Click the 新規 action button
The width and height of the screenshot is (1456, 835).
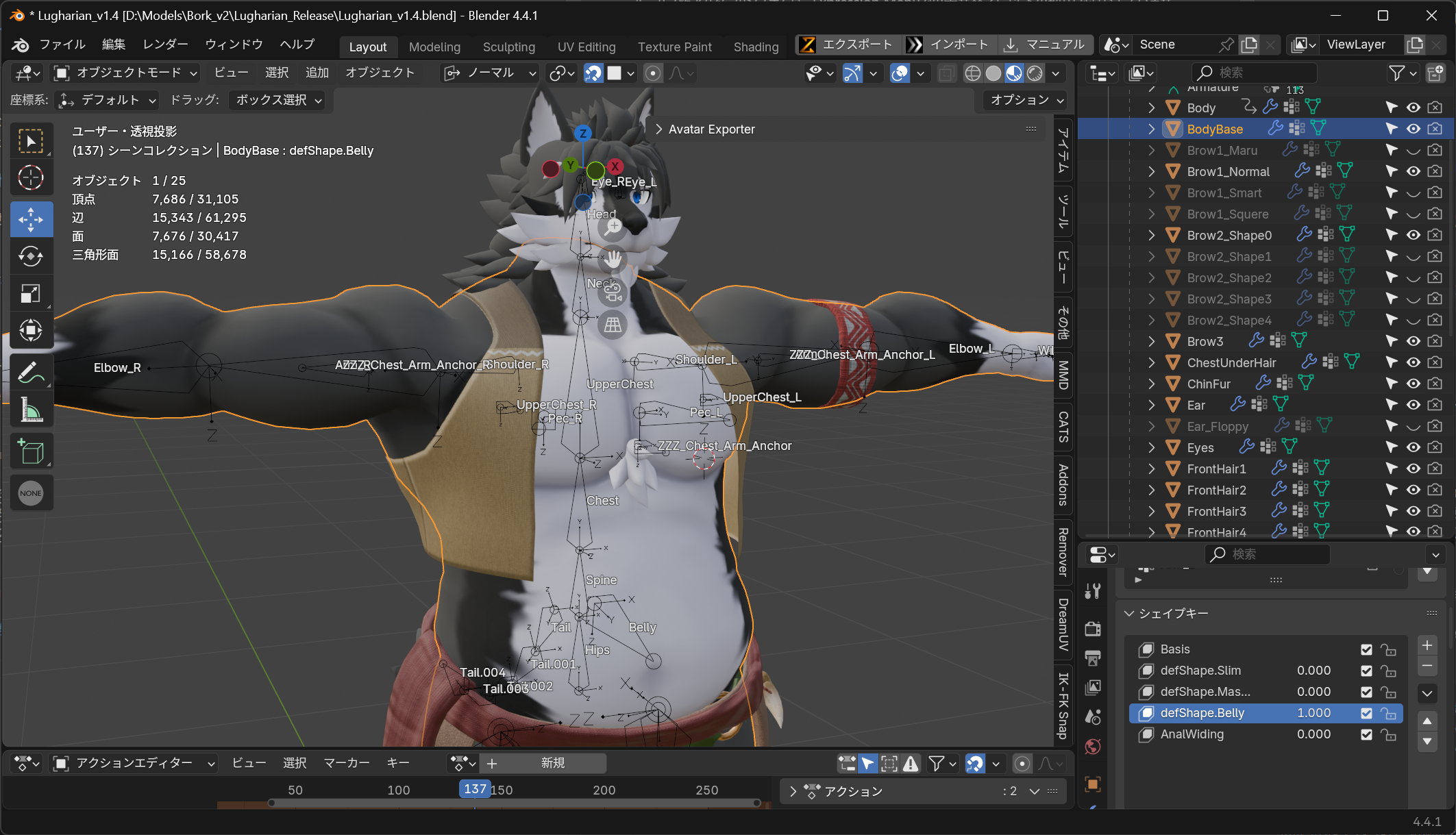click(552, 763)
